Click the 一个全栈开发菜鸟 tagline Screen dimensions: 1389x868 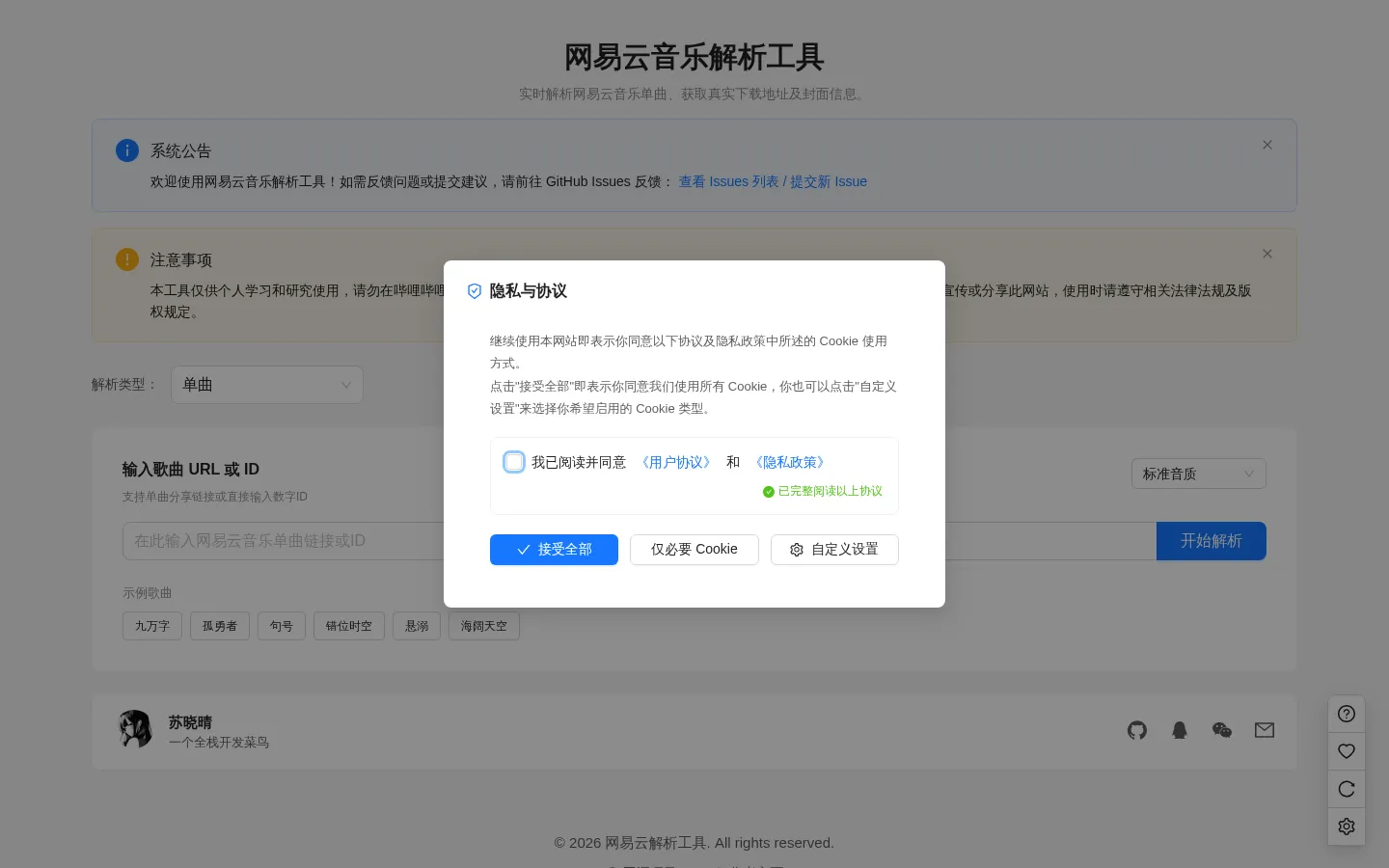(x=219, y=743)
